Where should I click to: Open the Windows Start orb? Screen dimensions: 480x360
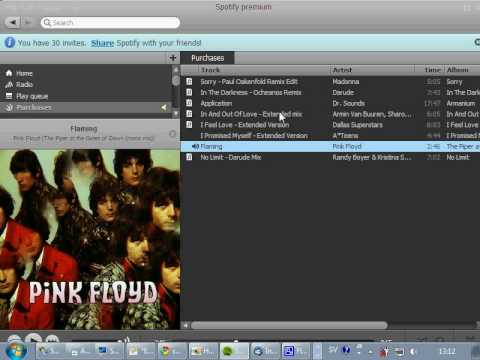click(16, 351)
